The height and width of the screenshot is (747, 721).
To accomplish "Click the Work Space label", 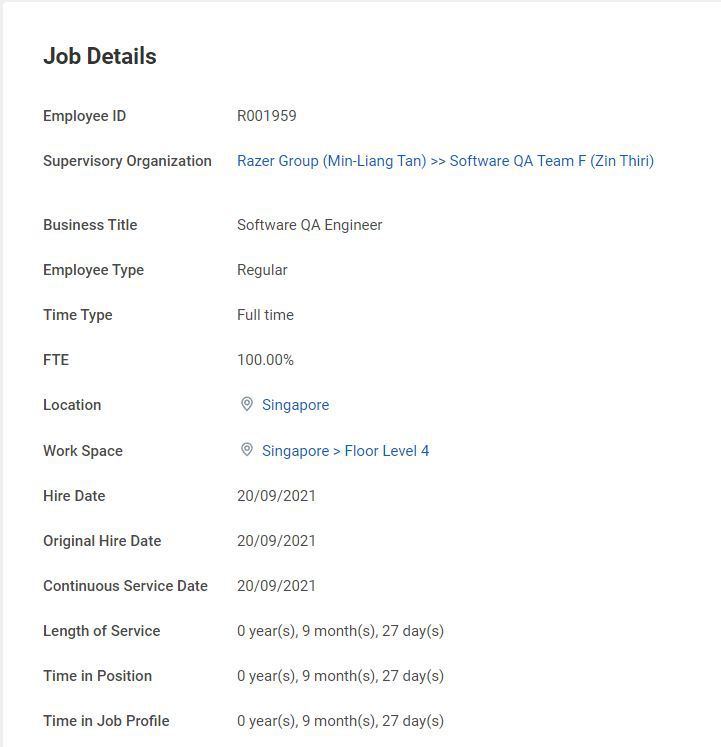I will (x=83, y=451).
